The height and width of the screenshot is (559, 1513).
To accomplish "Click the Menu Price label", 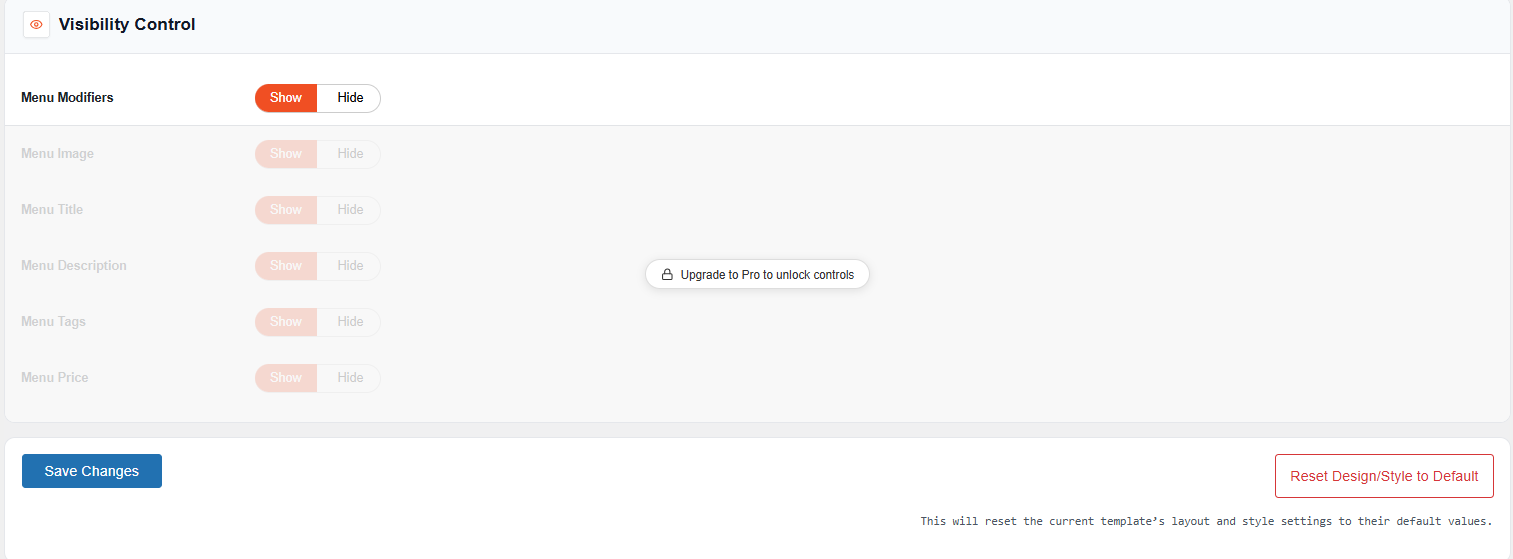I will click(x=55, y=378).
